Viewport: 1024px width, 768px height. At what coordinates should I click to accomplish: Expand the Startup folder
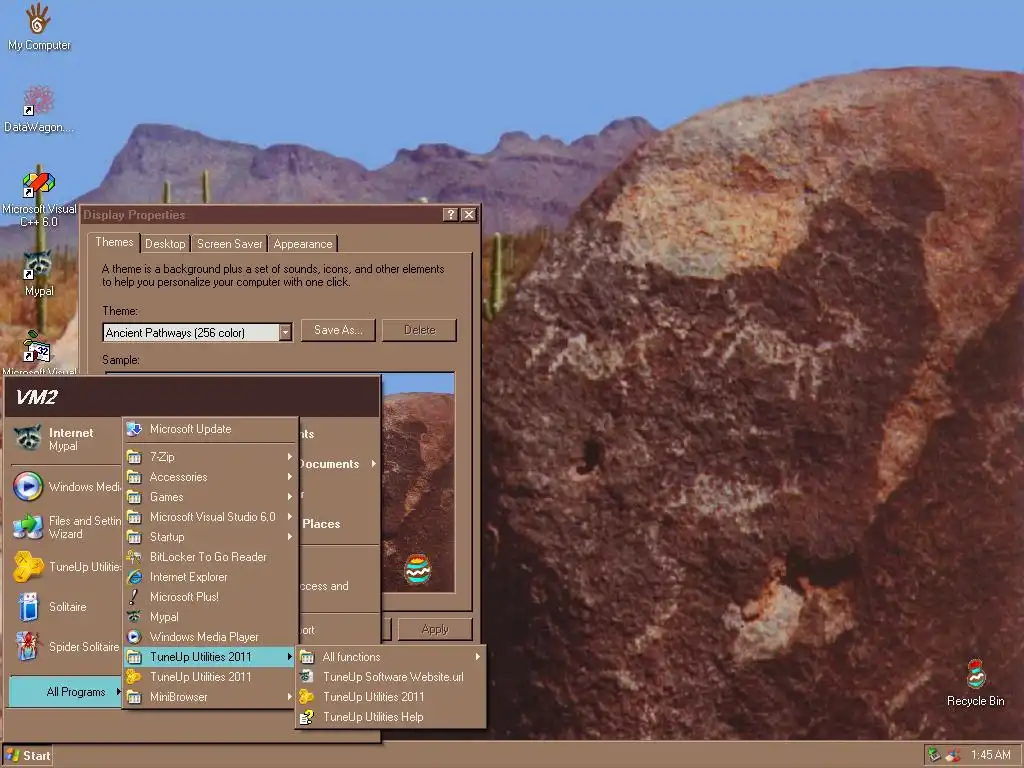[210, 537]
